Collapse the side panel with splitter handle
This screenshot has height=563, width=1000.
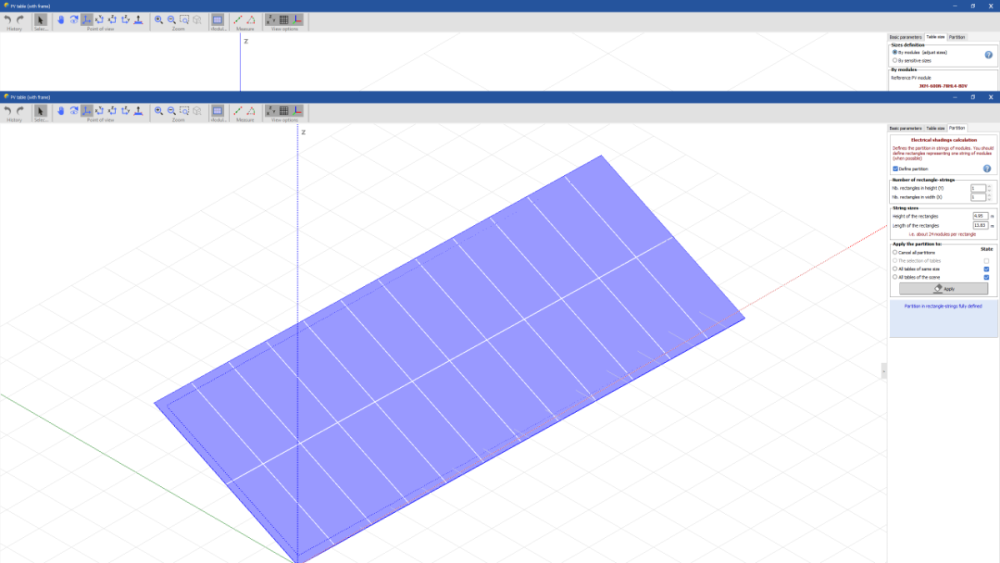click(x=883, y=370)
